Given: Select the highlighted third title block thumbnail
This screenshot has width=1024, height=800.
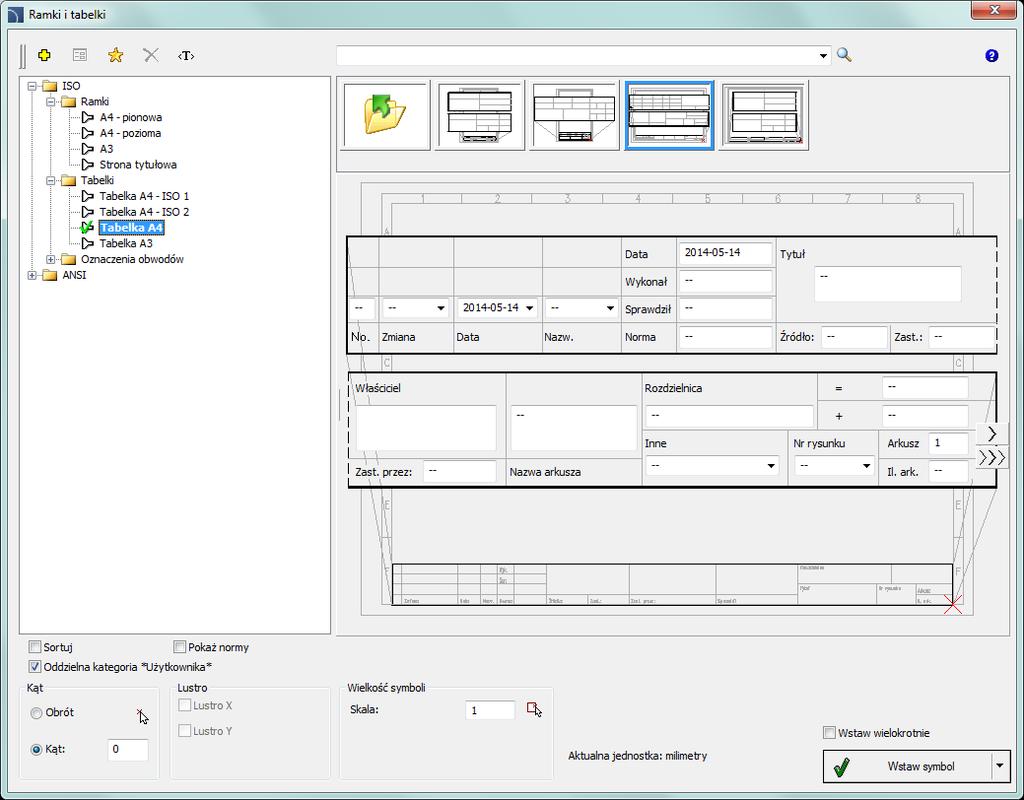Looking at the screenshot, I should point(669,116).
